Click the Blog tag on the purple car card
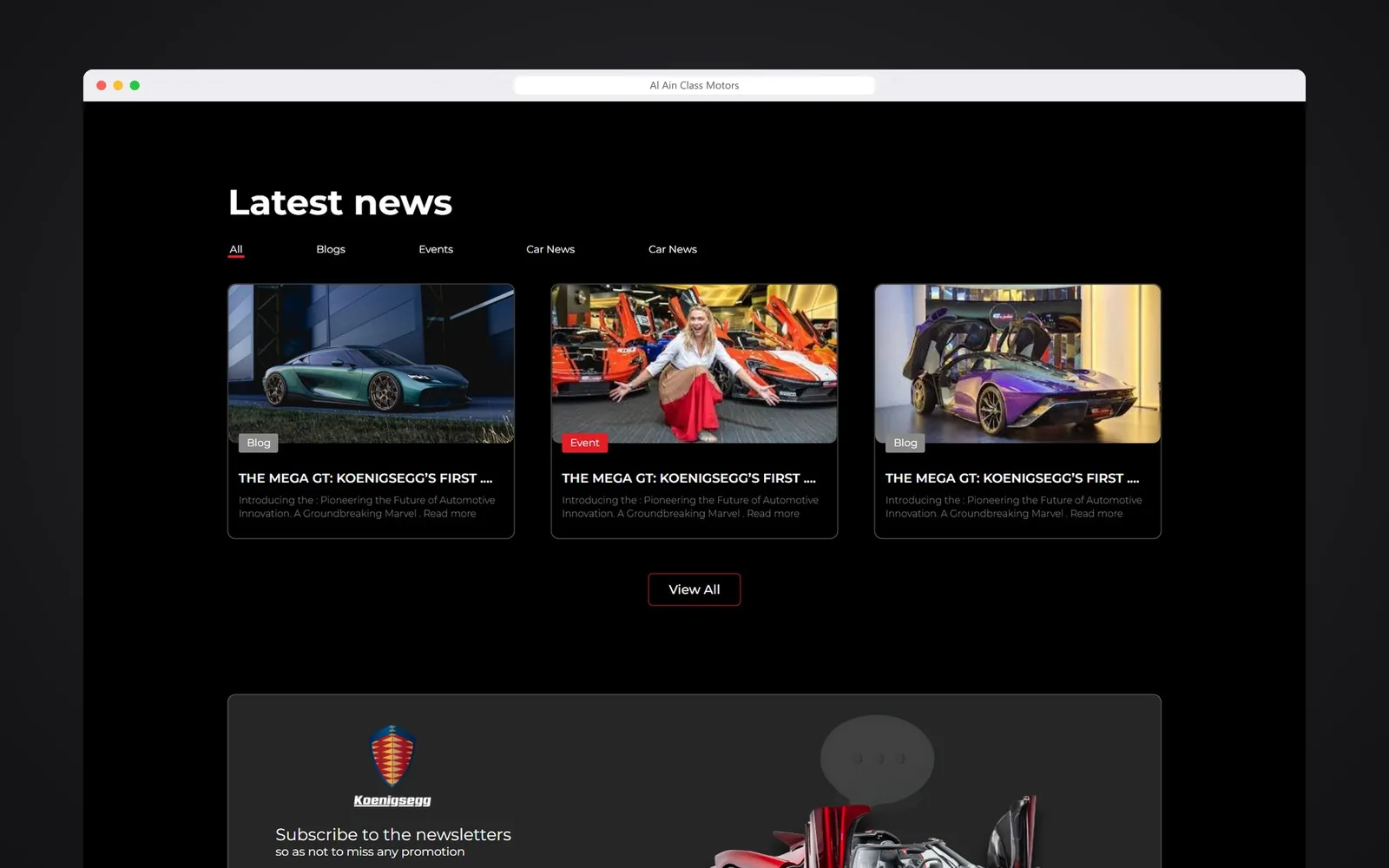This screenshot has width=1389, height=868. (x=905, y=443)
